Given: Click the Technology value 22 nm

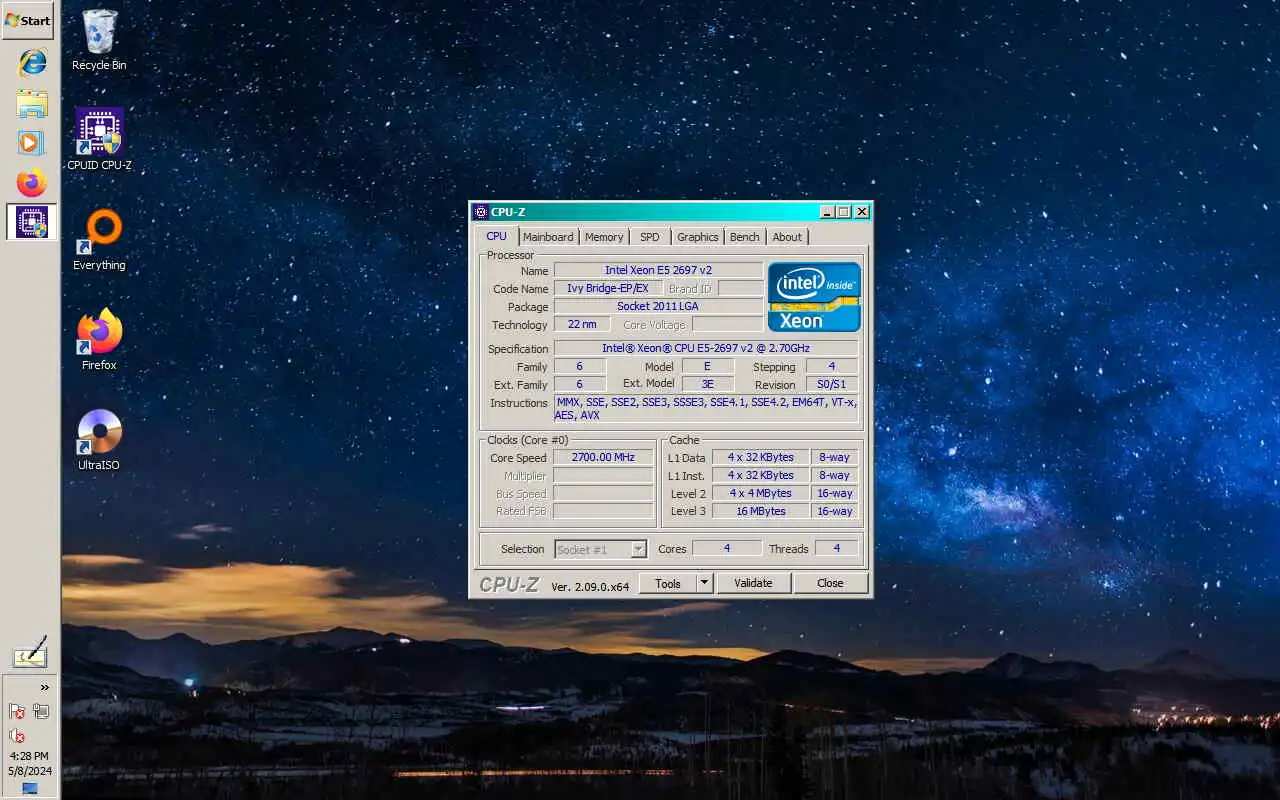Looking at the screenshot, I should coord(582,324).
